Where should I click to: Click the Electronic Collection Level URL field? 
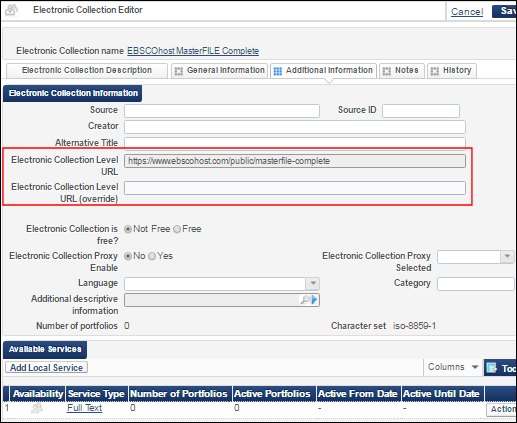[x=295, y=161]
